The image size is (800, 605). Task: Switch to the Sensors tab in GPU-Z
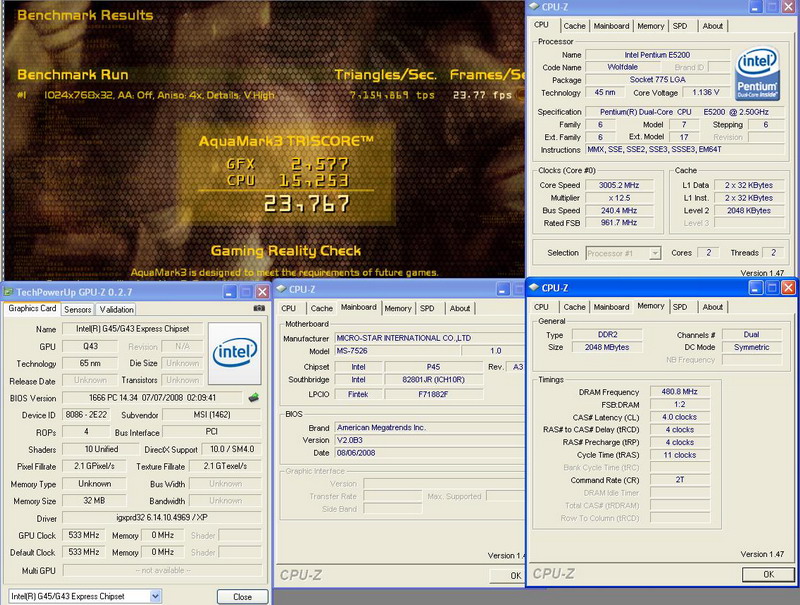(78, 309)
